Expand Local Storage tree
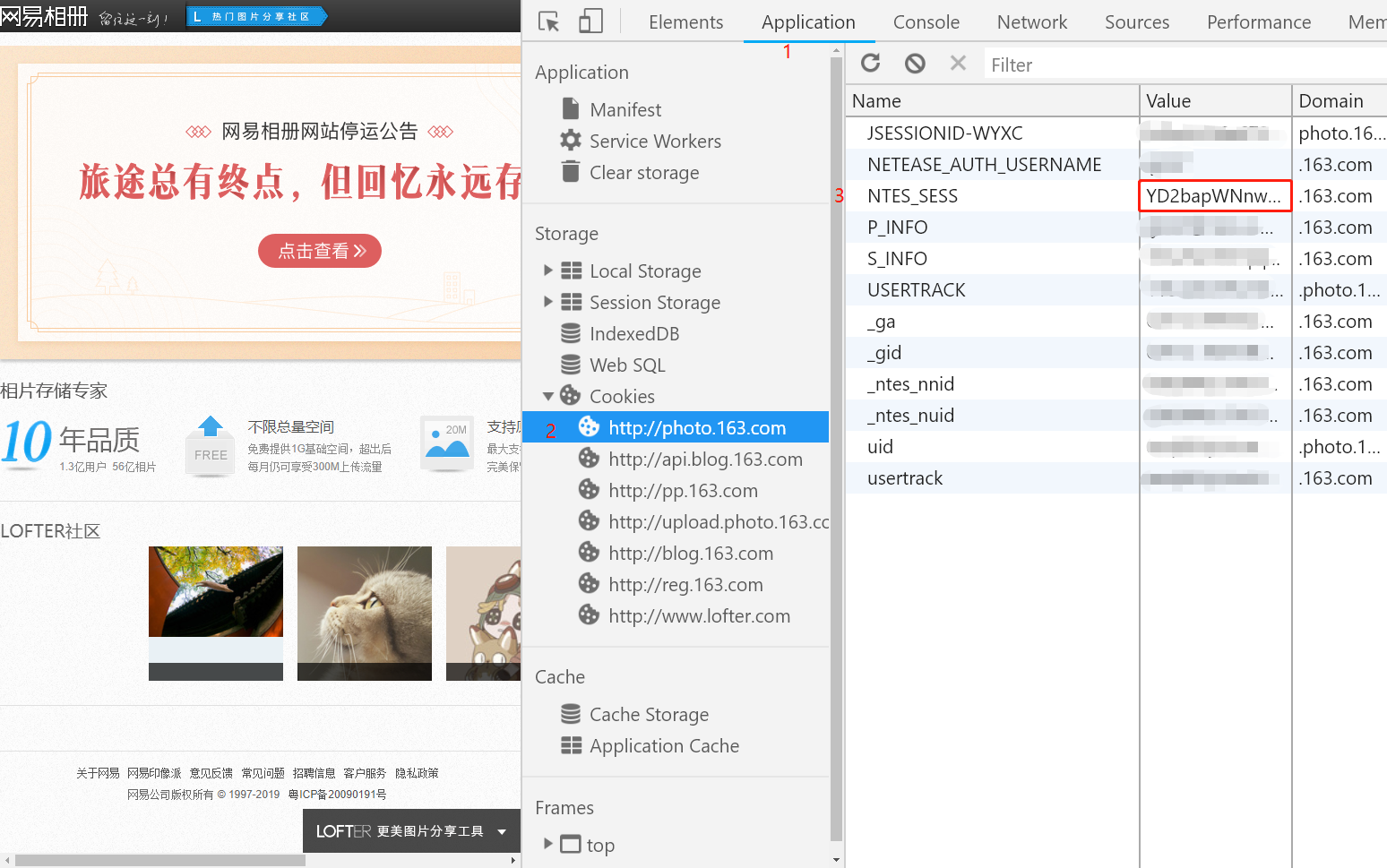Image resolution: width=1387 pixels, height=868 pixels. 548,270
